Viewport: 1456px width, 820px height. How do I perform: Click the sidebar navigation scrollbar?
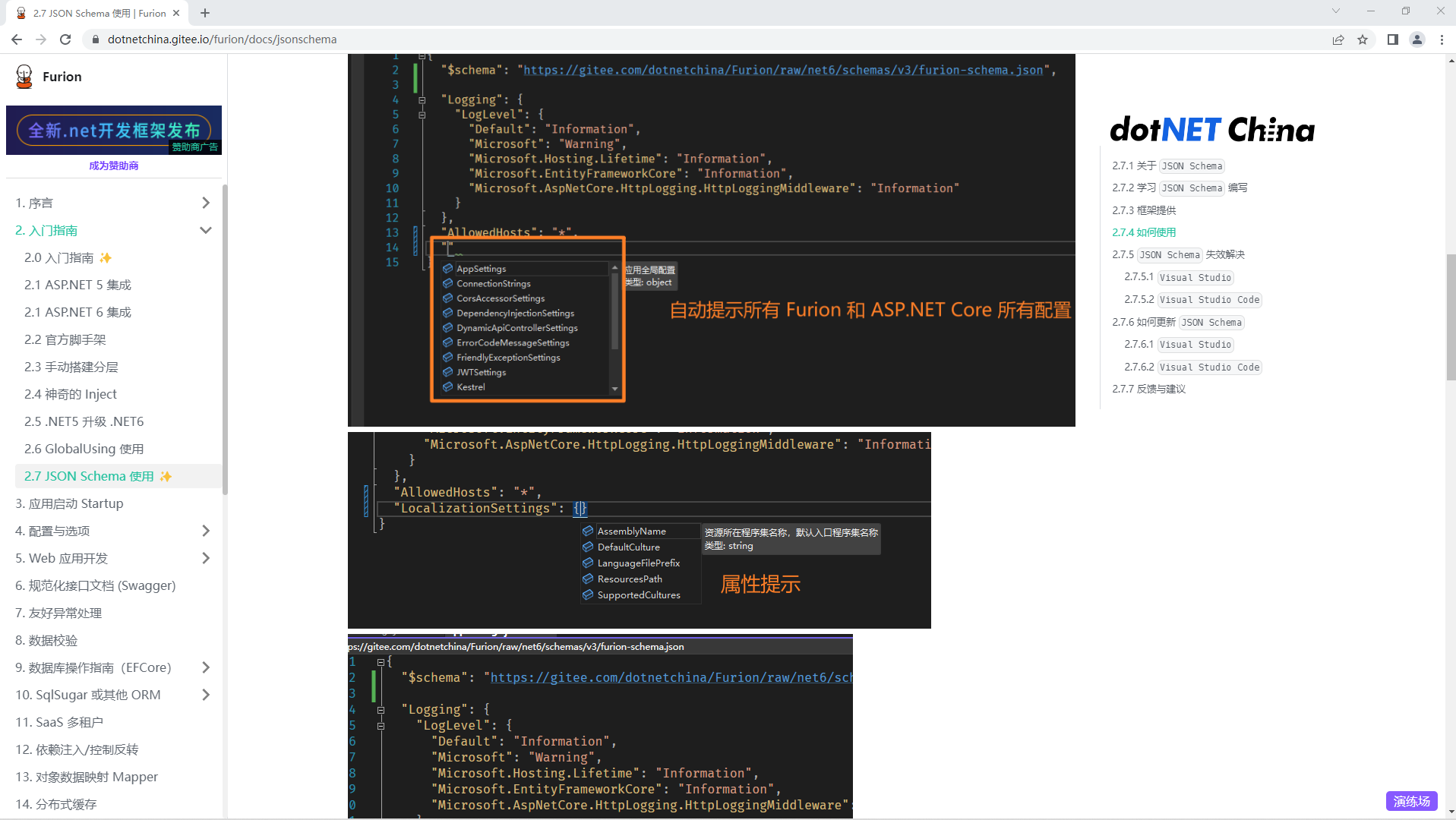(x=225, y=339)
